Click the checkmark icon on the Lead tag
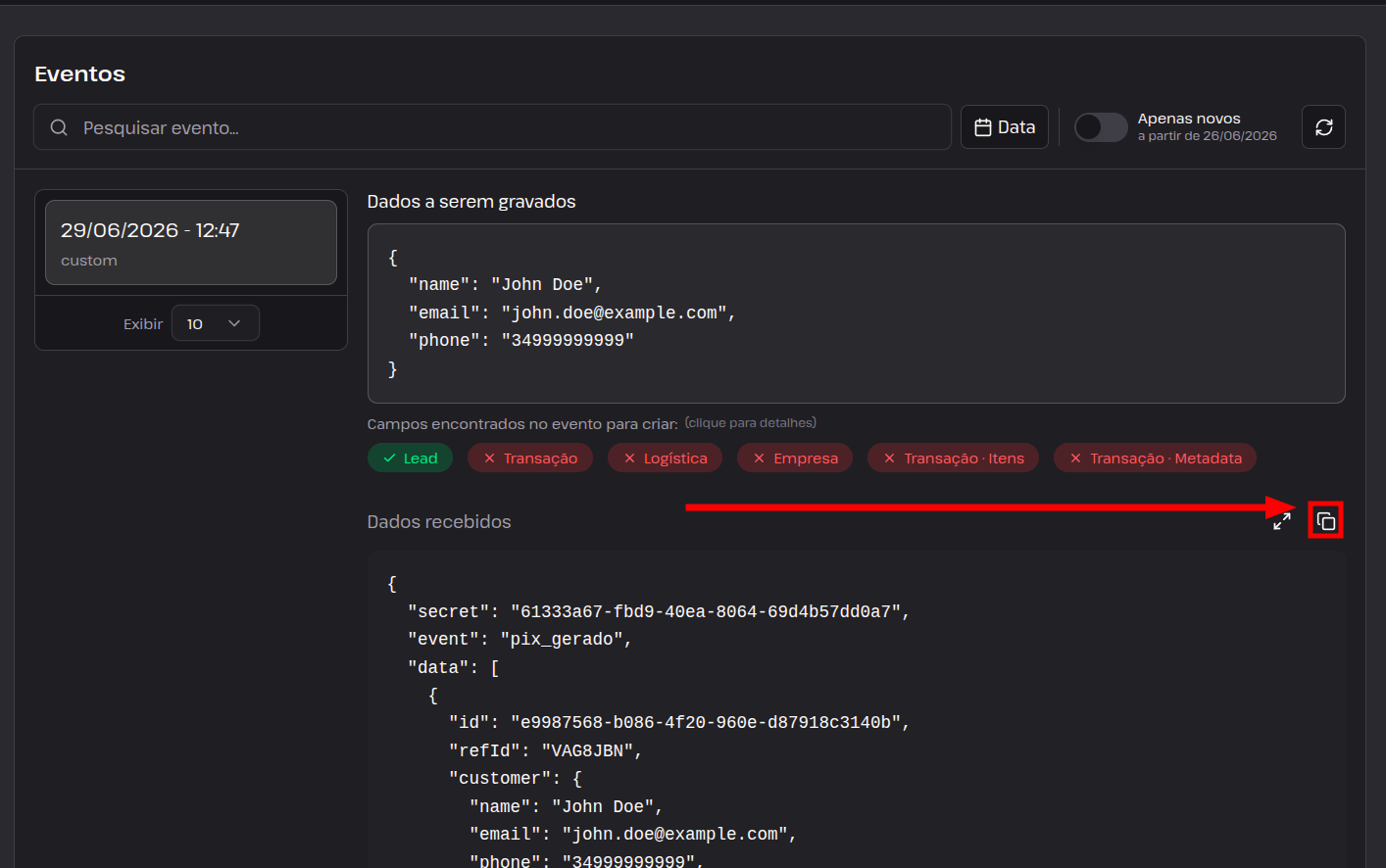 [x=389, y=458]
